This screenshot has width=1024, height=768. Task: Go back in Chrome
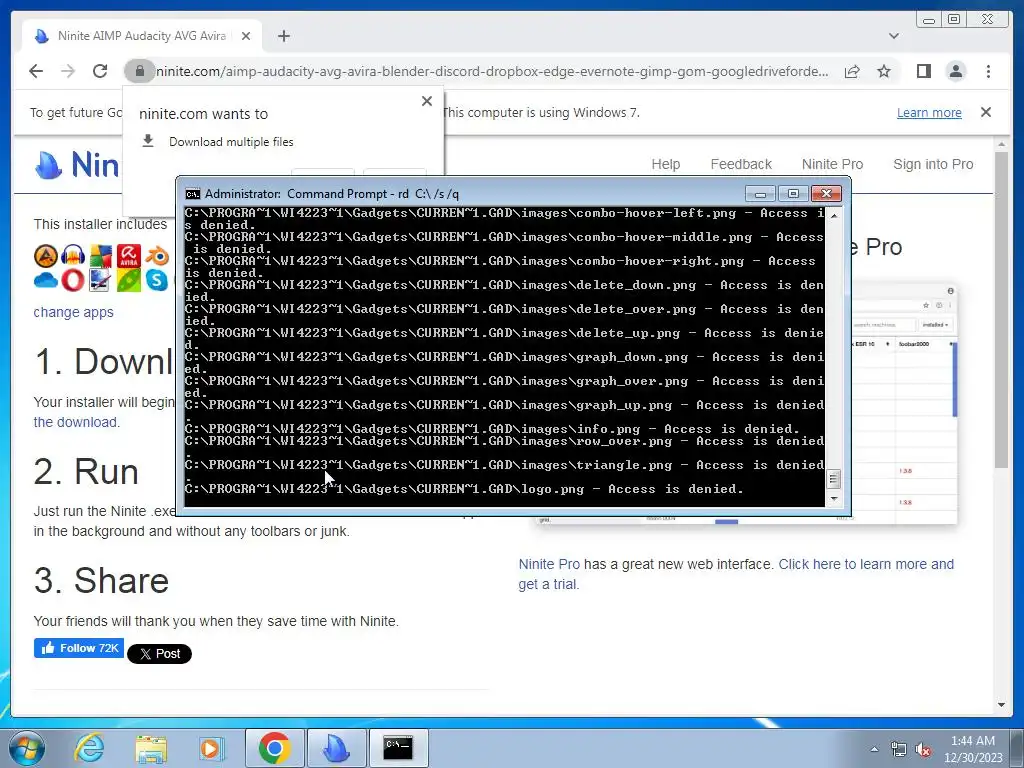[36, 71]
